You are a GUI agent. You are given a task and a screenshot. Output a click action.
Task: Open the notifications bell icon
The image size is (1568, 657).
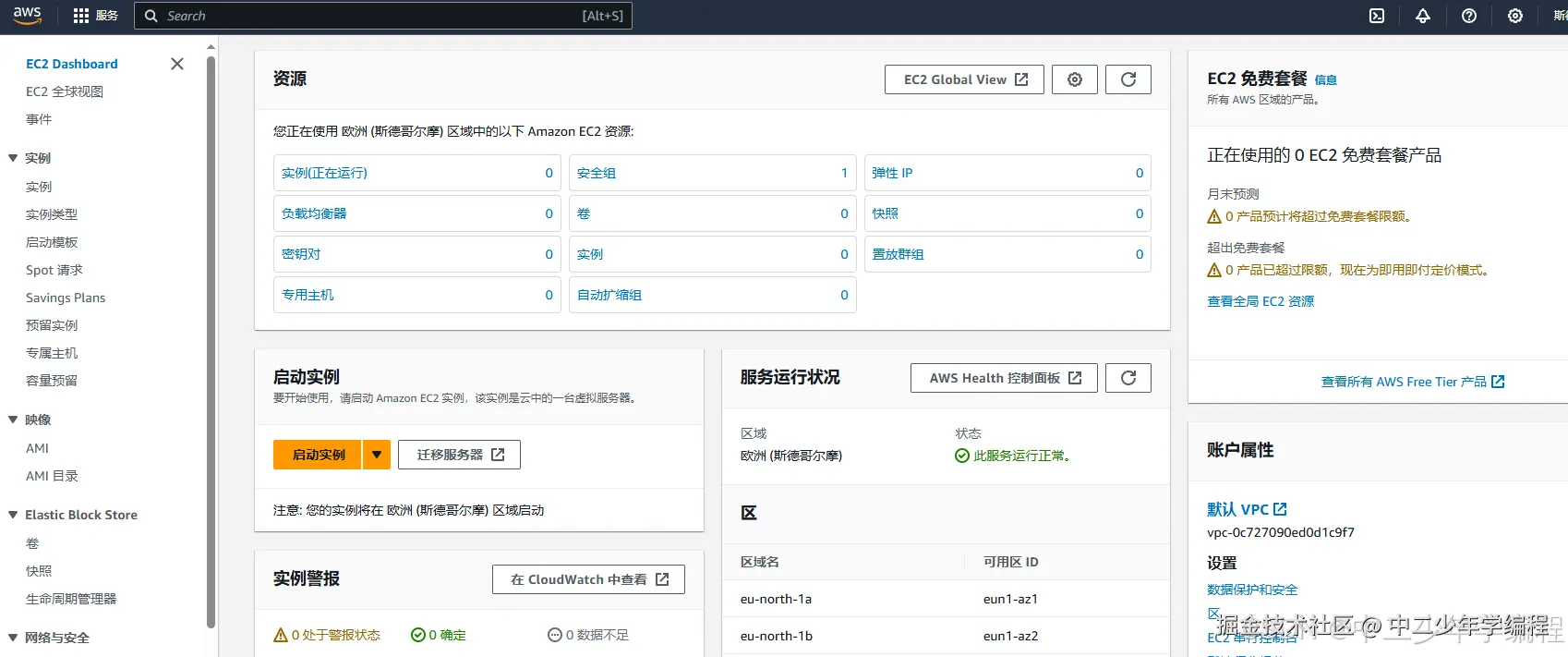pyautogui.click(x=1423, y=16)
